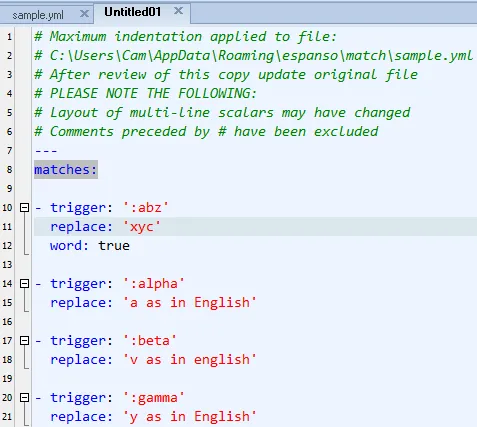Click 'word: true' text
The width and height of the screenshot is (477, 427).
pos(90,246)
